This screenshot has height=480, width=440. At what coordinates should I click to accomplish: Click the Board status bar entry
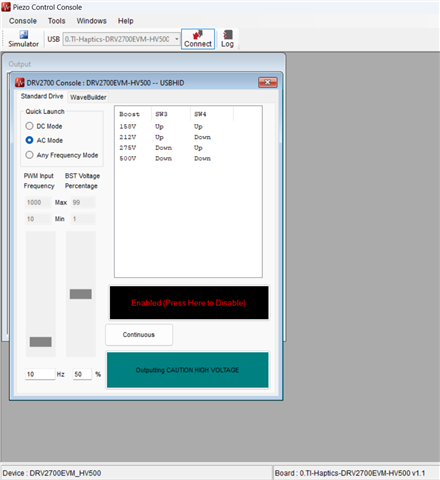[350, 473]
